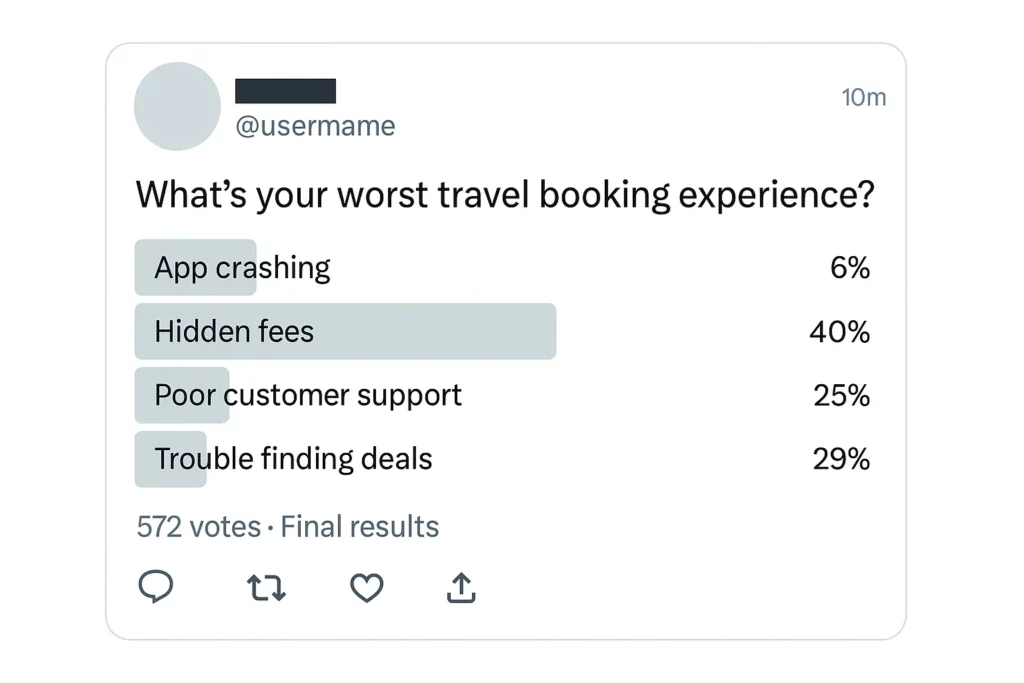Click the 572 votes count
1024x683 pixels.
199,527
